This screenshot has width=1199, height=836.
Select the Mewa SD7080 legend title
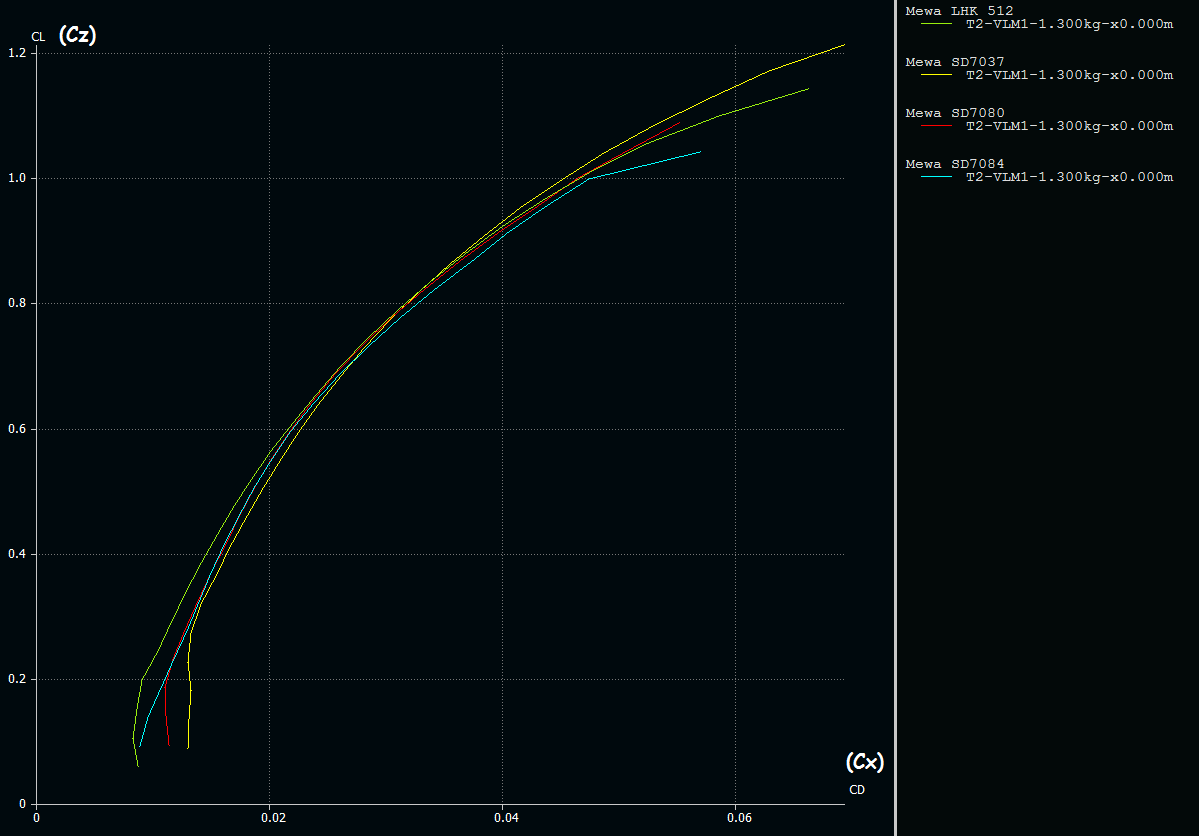pyautogui.click(x=955, y=113)
